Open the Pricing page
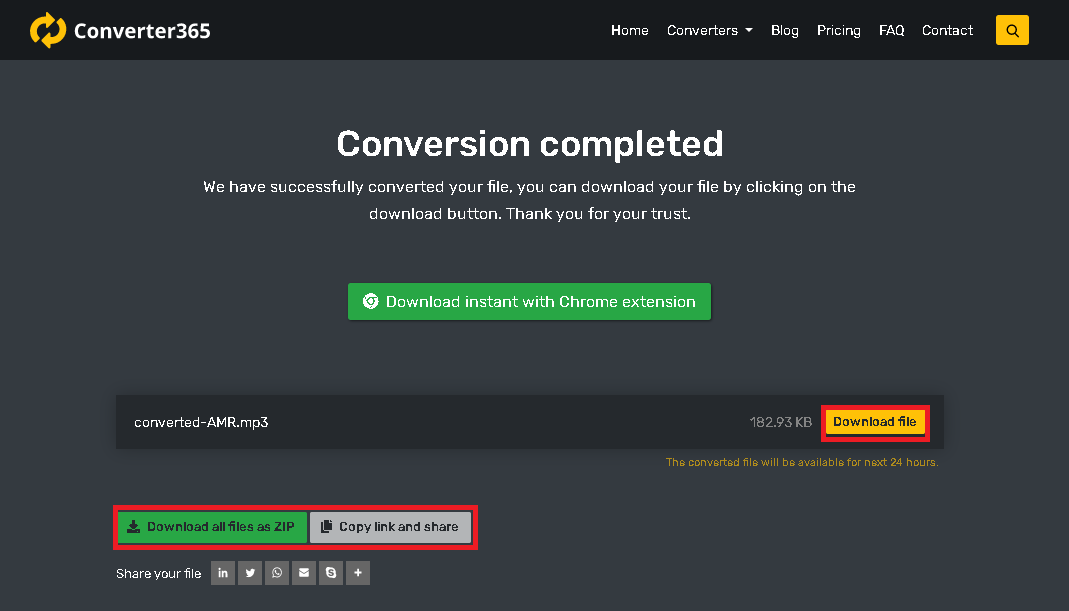The height and width of the screenshot is (611, 1069). point(838,30)
